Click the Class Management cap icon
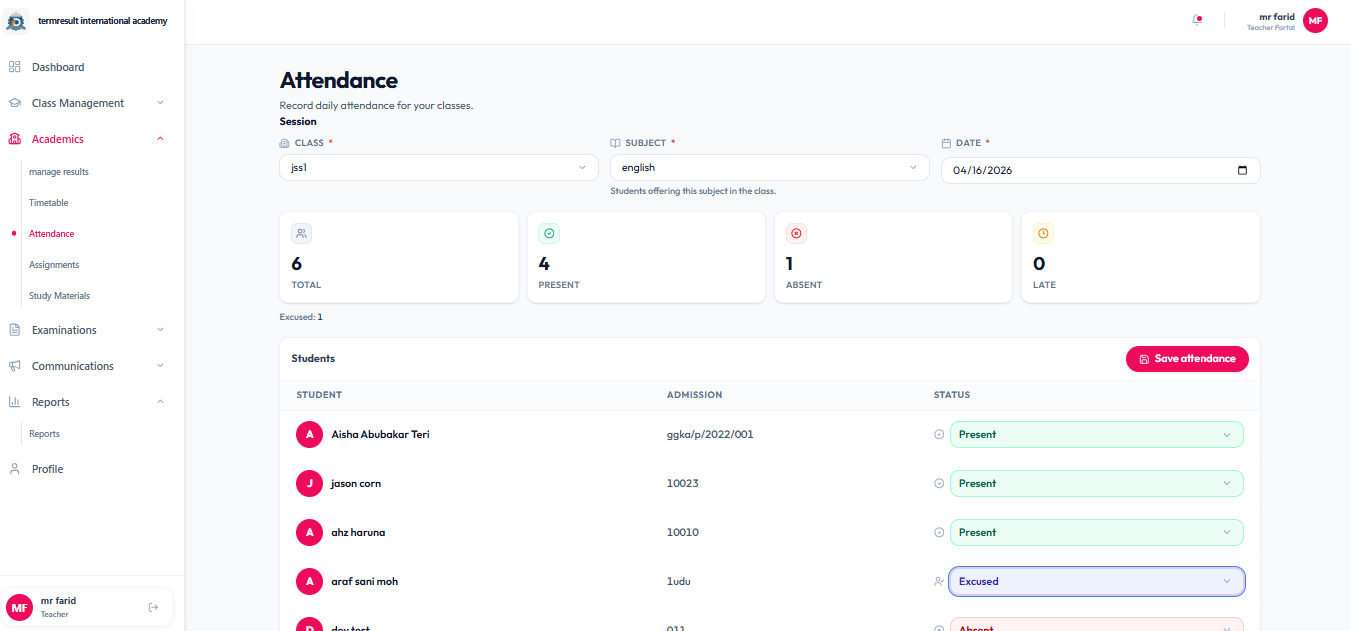 [15, 103]
